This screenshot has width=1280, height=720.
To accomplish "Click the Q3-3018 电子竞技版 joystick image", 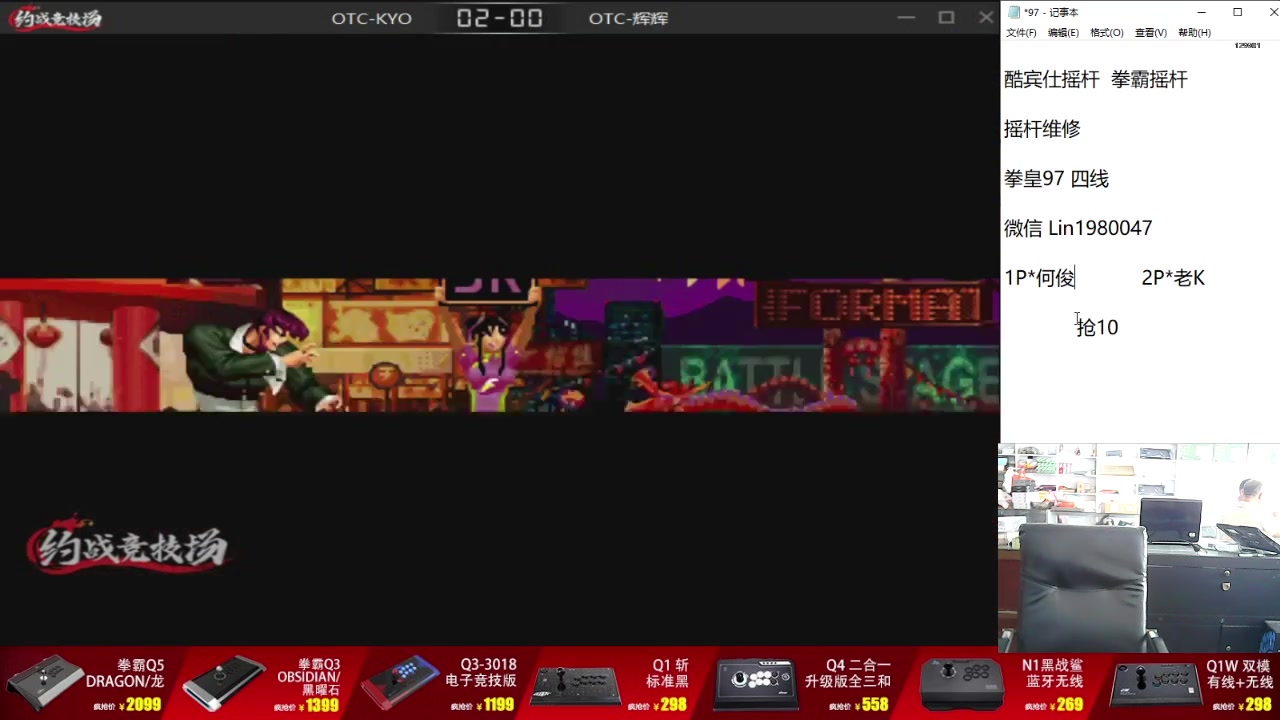I will click(400, 683).
